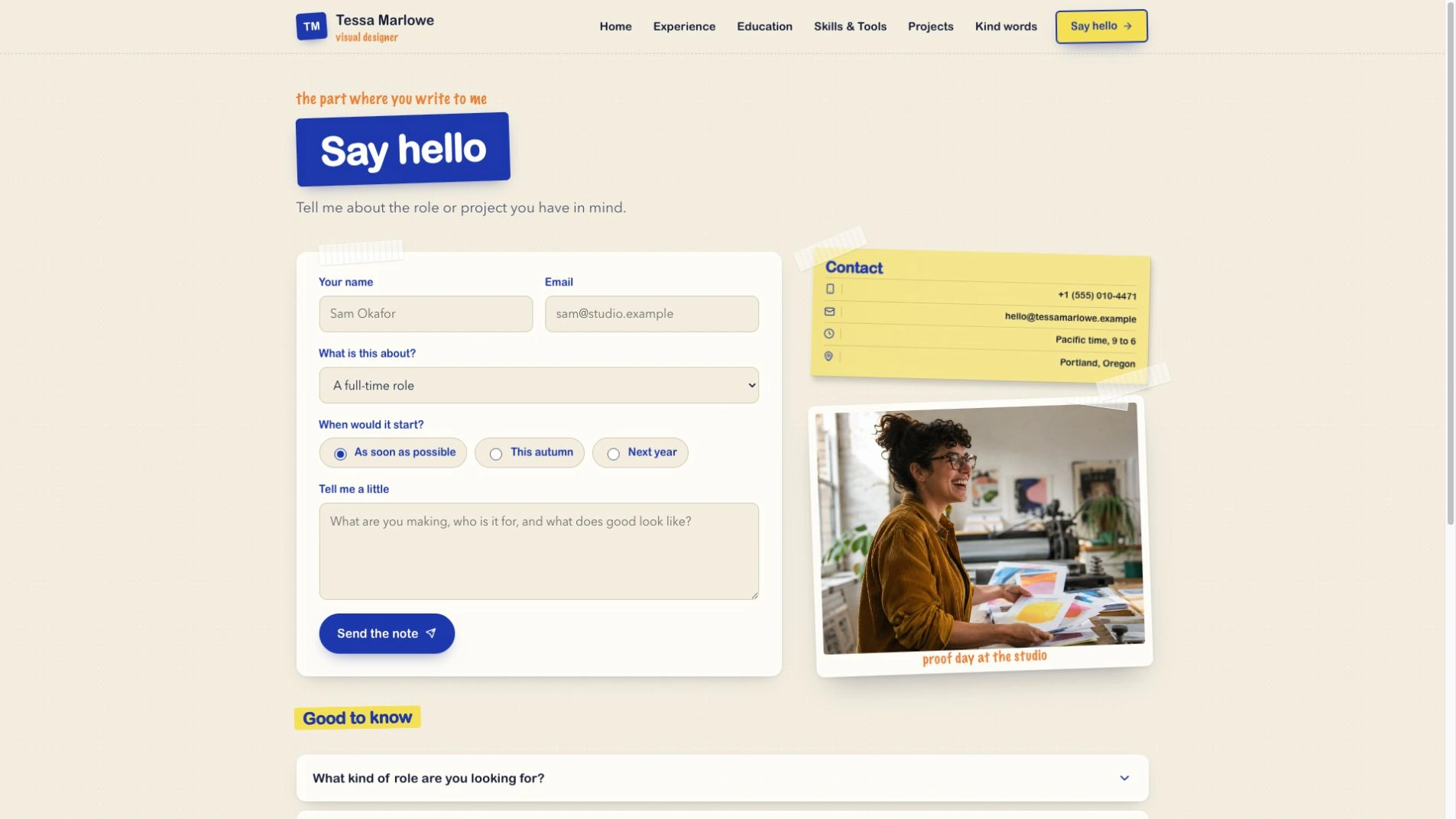The image size is (1456, 819).
Task: Go to the Experience nav item
Action: tap(684, 26)
